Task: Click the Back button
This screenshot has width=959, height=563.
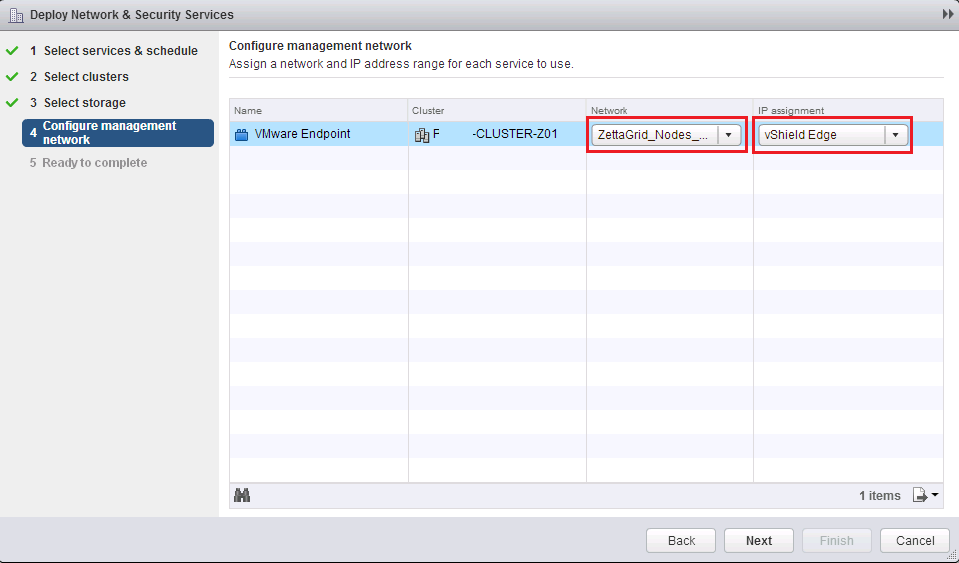Action: 681,540
